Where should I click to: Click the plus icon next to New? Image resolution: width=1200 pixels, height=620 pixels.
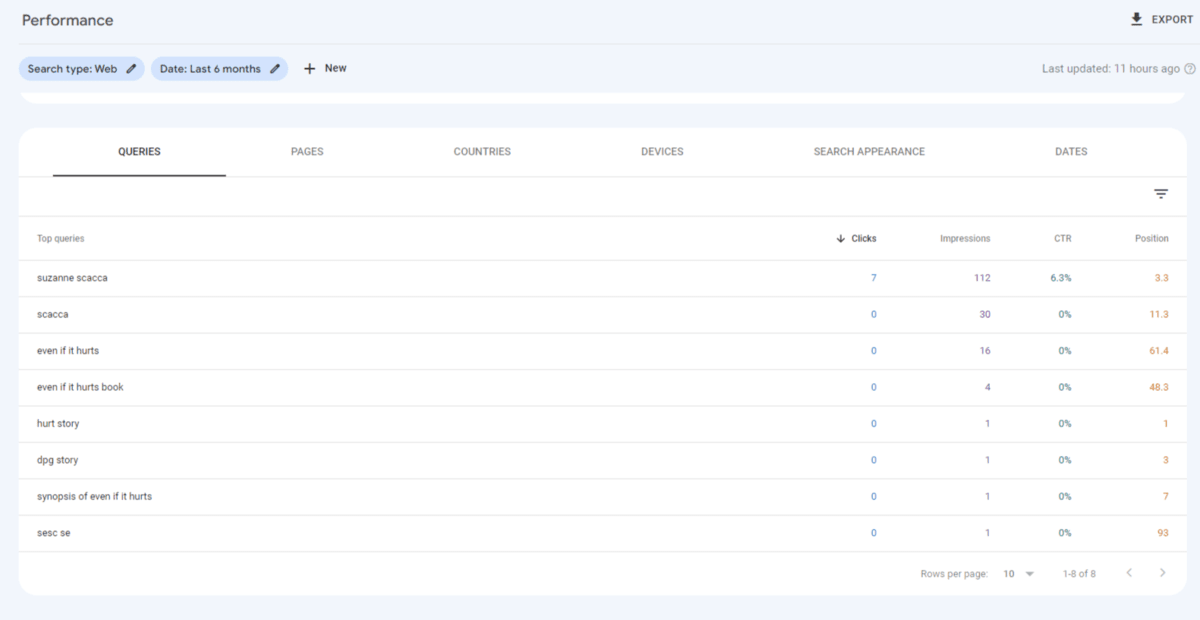coord(310,68)
